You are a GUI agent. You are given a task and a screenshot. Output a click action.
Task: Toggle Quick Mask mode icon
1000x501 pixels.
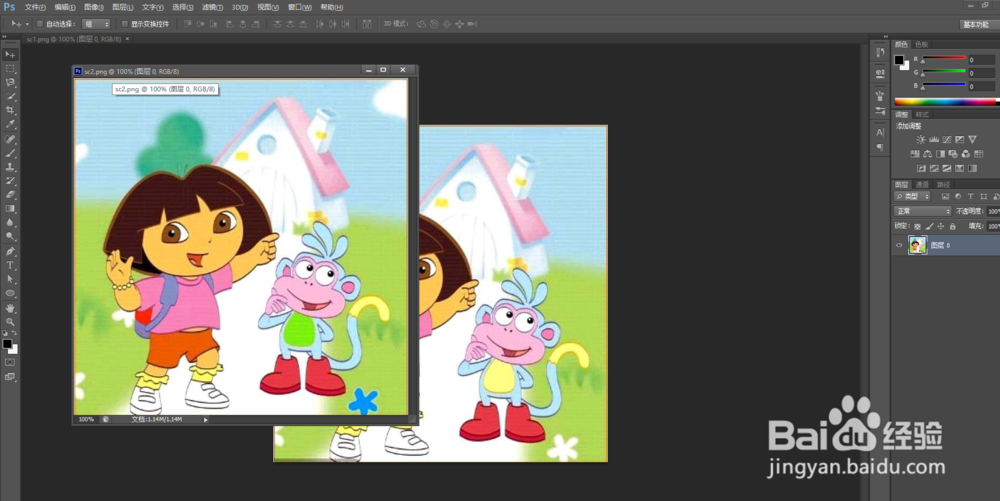tap(10, 362)
